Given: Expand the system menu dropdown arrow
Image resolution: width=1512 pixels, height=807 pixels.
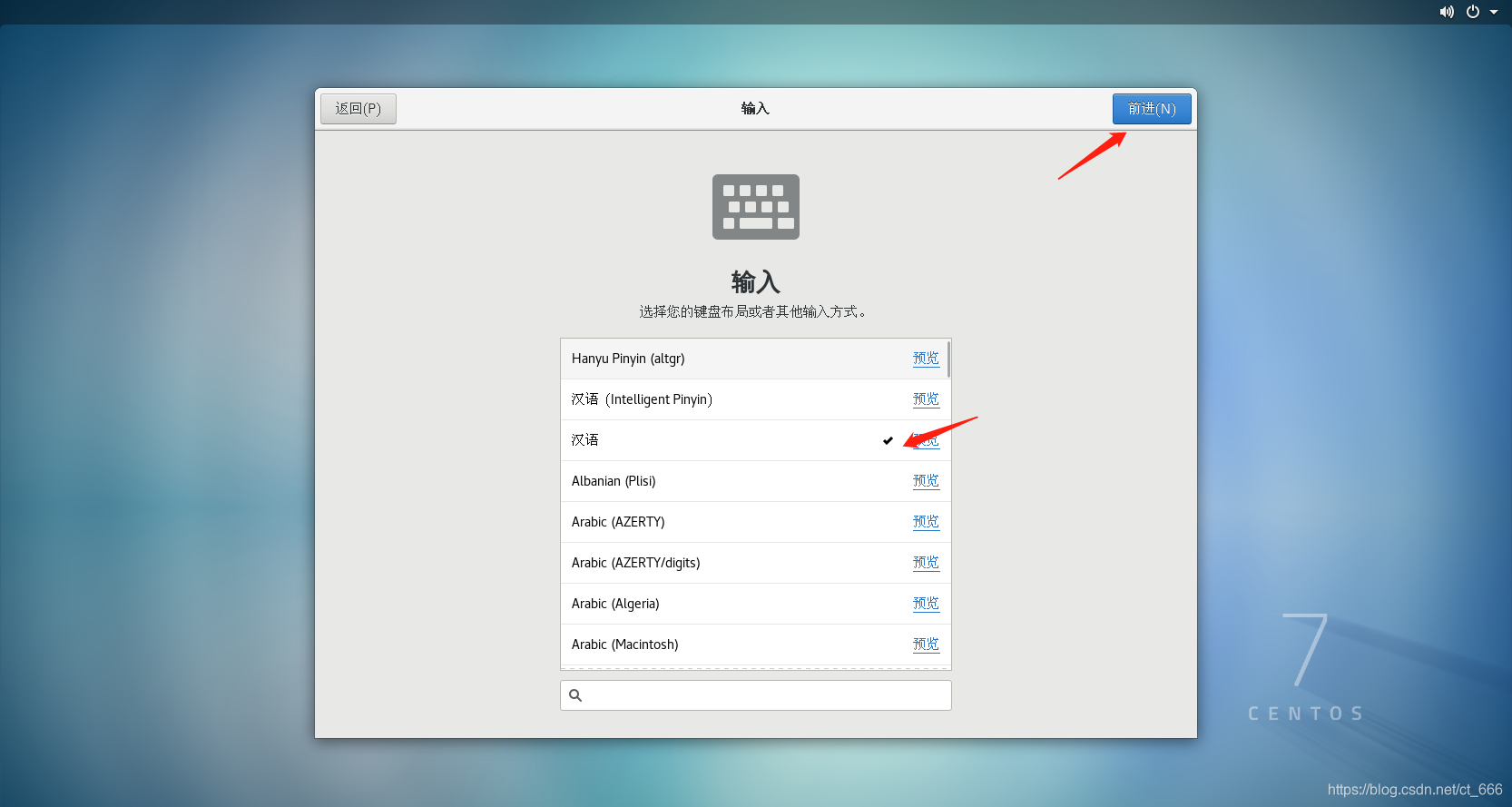Looking at the screenshot, I should (x=1494, y=12).
